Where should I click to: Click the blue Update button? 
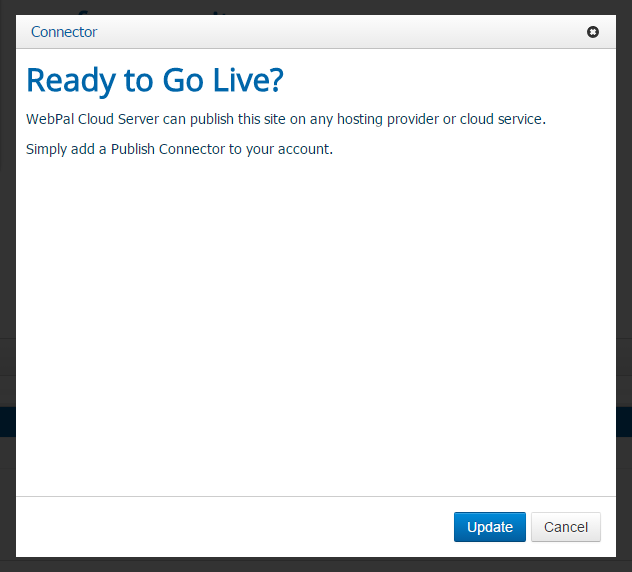click(490, 527)
